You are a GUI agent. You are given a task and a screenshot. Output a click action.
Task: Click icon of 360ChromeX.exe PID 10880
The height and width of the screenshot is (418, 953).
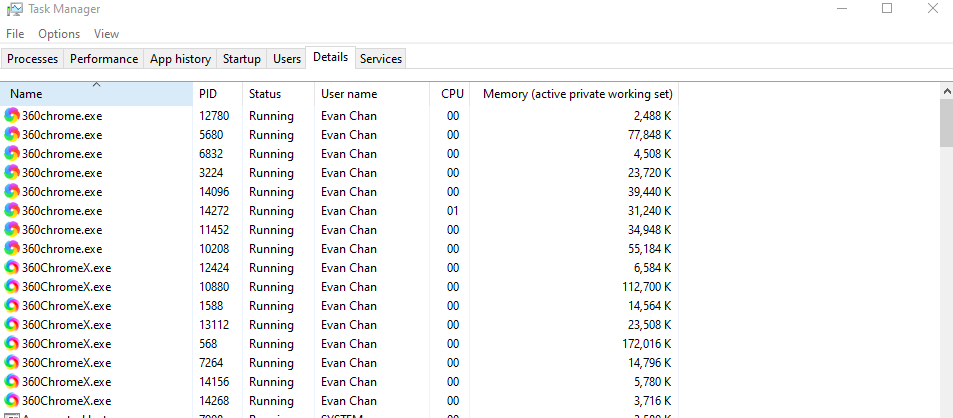coord(12,287)
